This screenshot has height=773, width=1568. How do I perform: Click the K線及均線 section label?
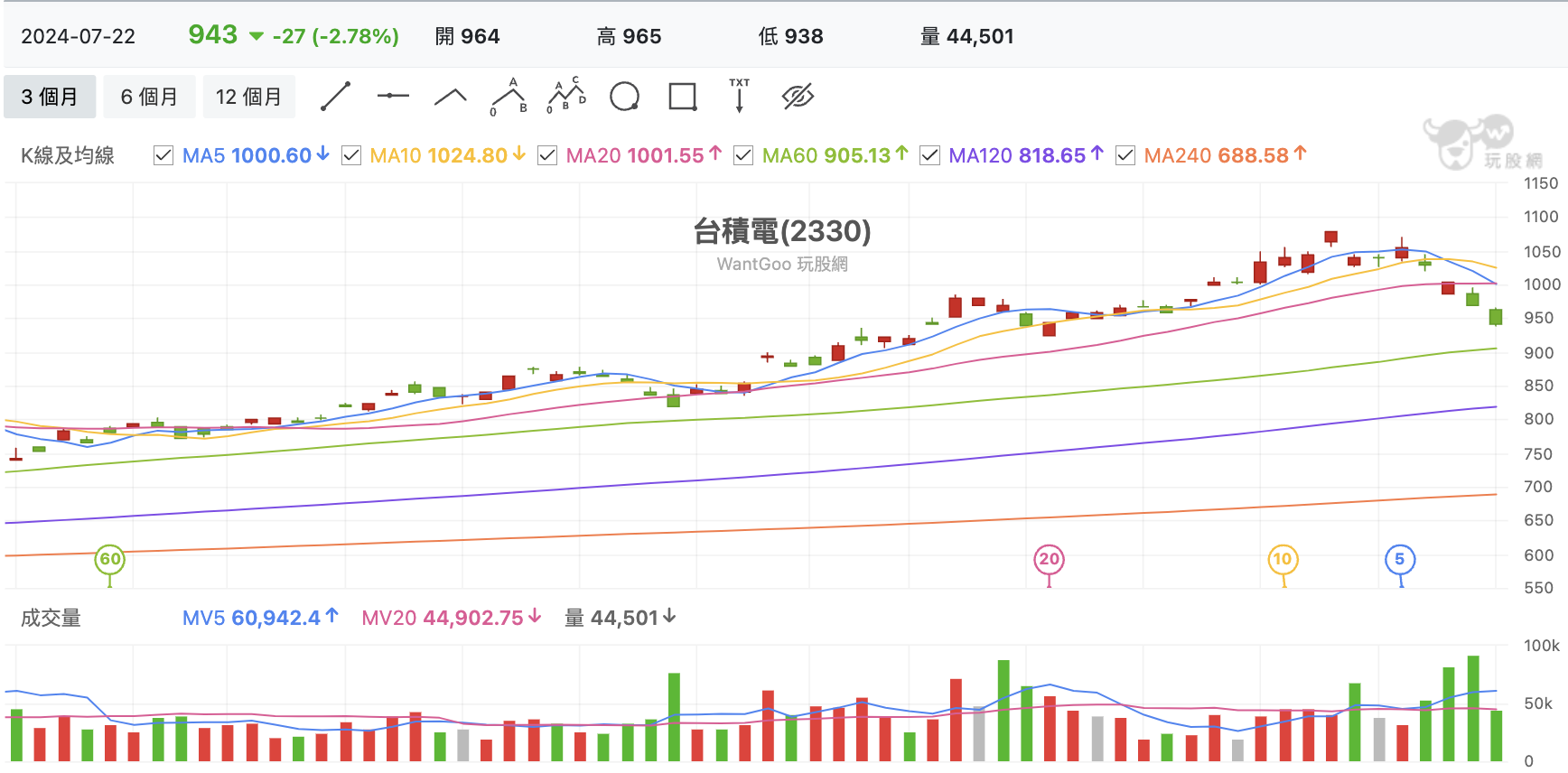pyautogui.click(x=68, y=155)
